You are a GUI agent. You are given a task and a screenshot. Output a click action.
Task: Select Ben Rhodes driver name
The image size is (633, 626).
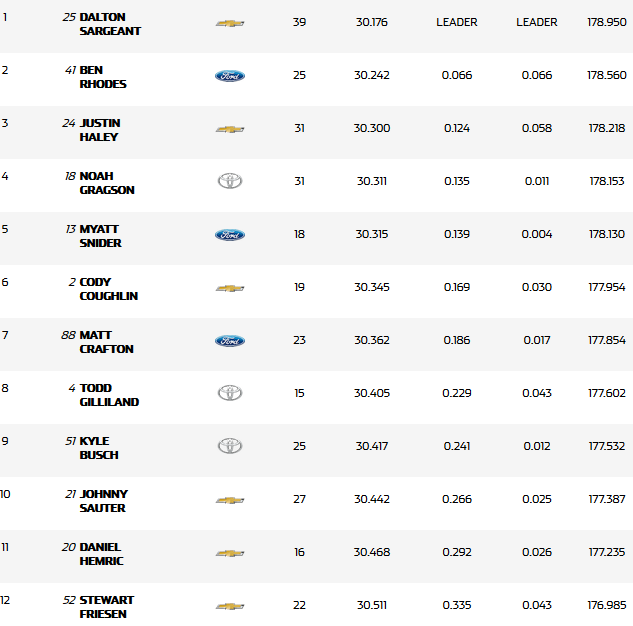[103, 77]
